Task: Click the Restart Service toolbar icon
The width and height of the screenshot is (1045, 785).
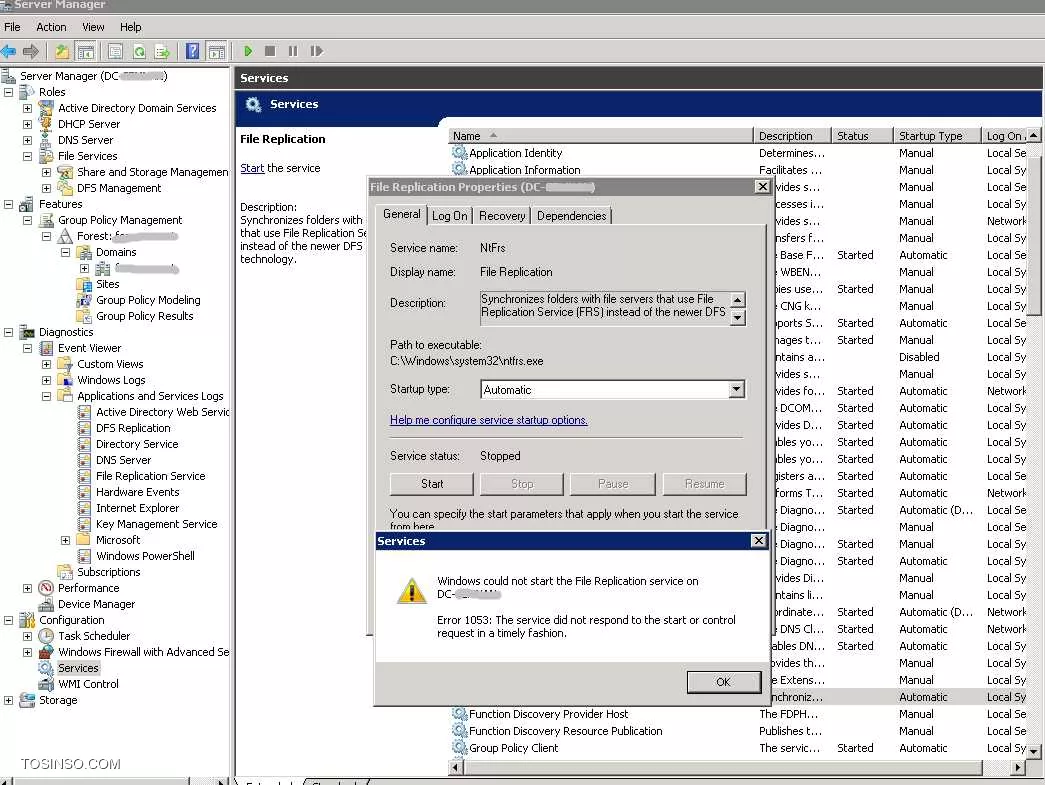Action: 317,51
